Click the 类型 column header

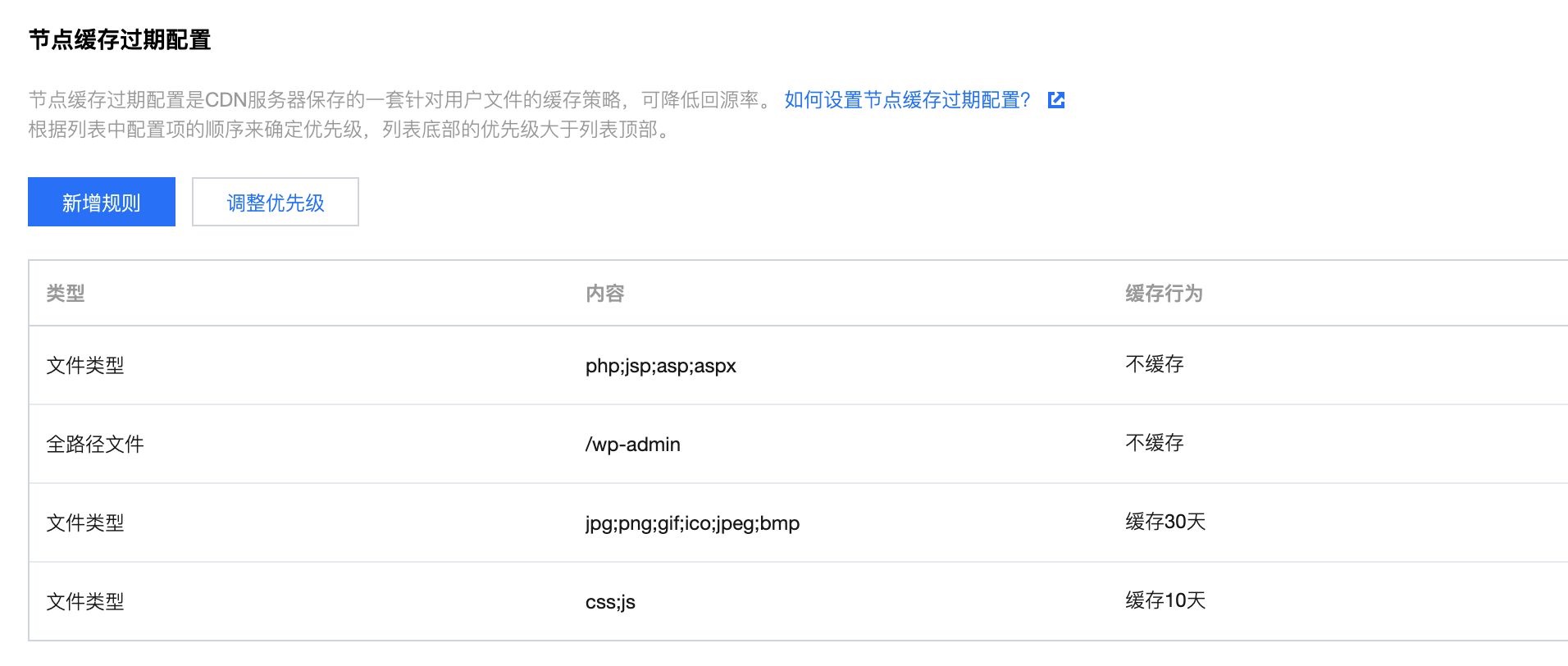coord(66,294)
